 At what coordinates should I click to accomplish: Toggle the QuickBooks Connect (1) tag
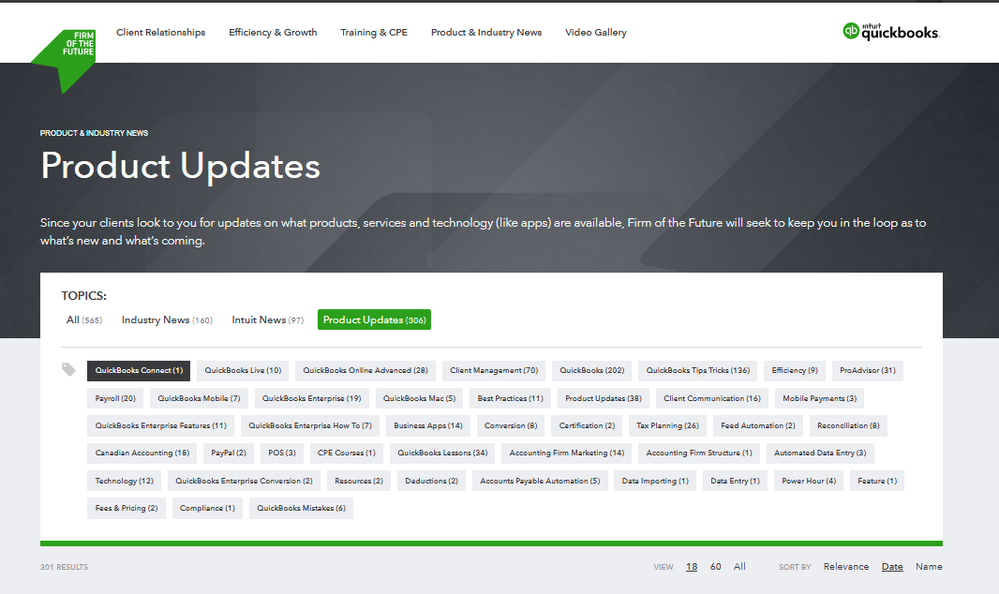[139, 370]
